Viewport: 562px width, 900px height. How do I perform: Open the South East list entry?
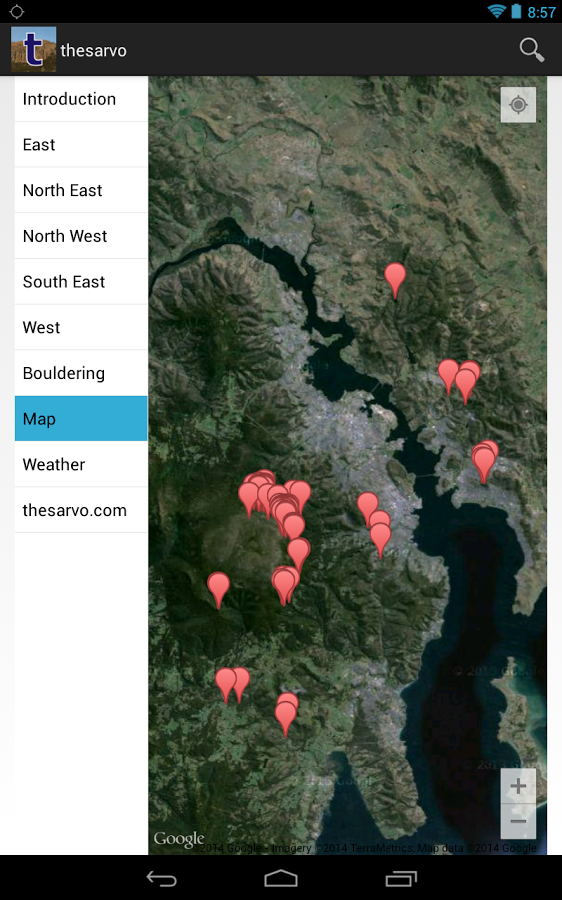[x=81, y=282]
